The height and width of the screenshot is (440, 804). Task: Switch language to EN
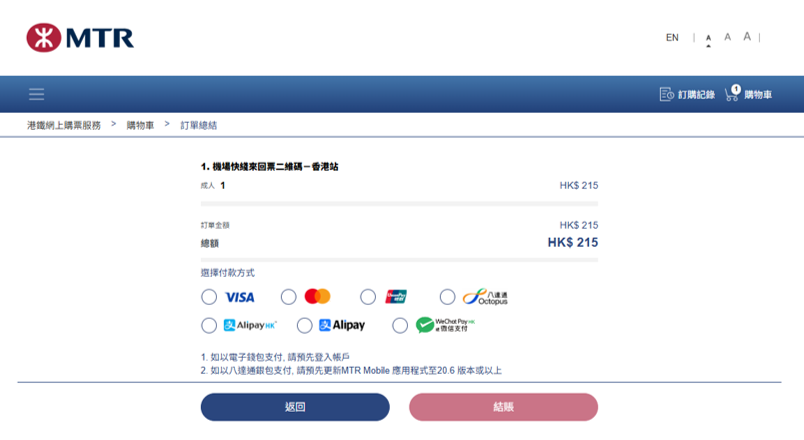[x=672, y=37]
